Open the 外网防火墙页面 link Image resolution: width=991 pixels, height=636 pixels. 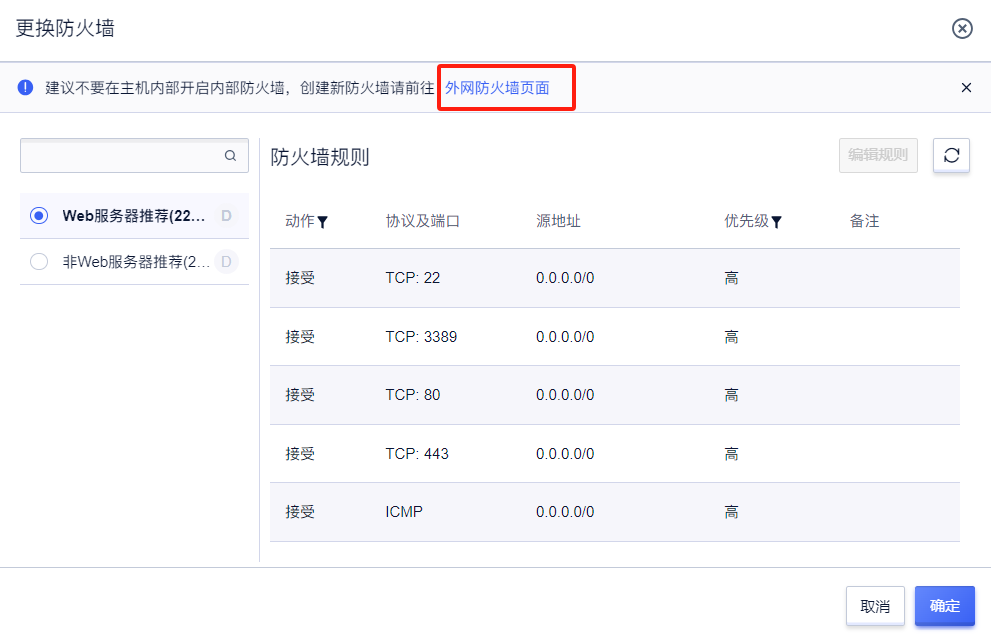[x=497, y=88]
